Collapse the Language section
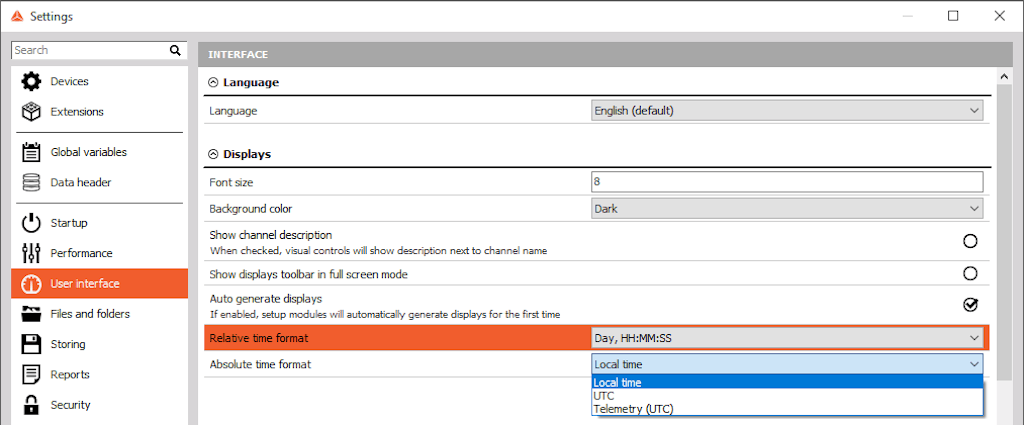Viewport: 1024px width, 425px height. (213, 83)
